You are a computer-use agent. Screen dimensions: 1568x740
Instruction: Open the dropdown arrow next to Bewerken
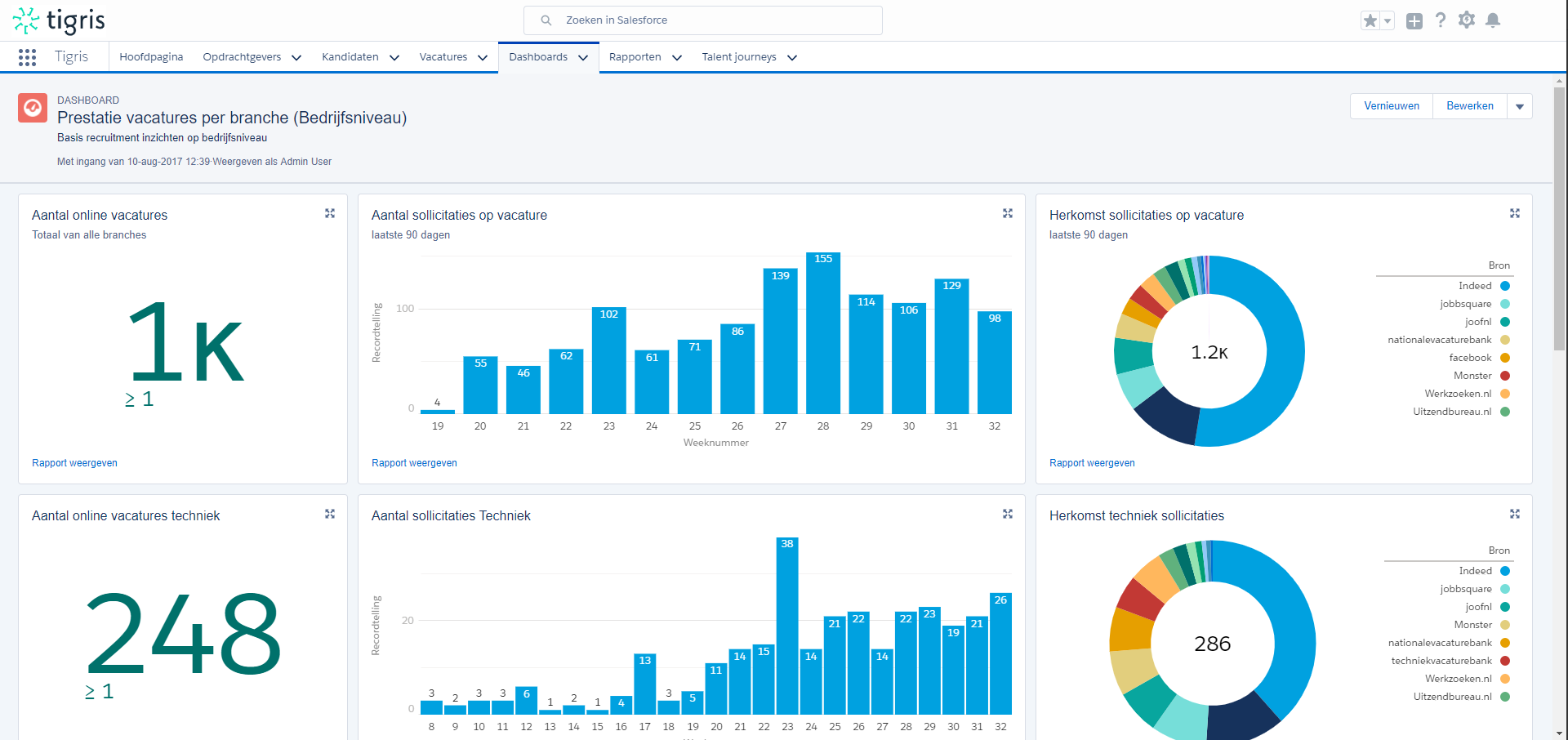pos(1520,106)
